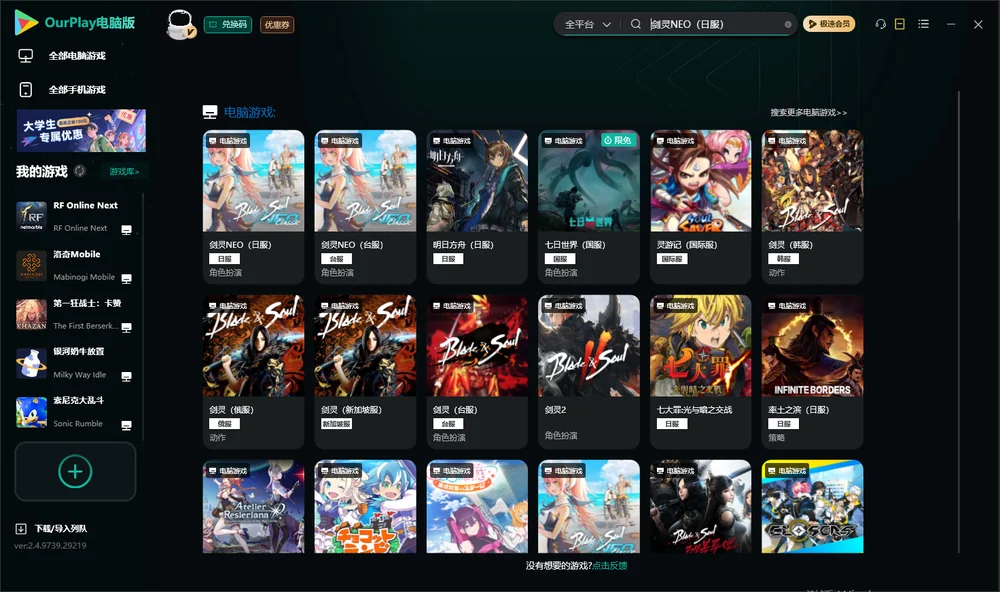Open customer service headset icon
The height and width of the screenshot is (592, 1000).
880,24
